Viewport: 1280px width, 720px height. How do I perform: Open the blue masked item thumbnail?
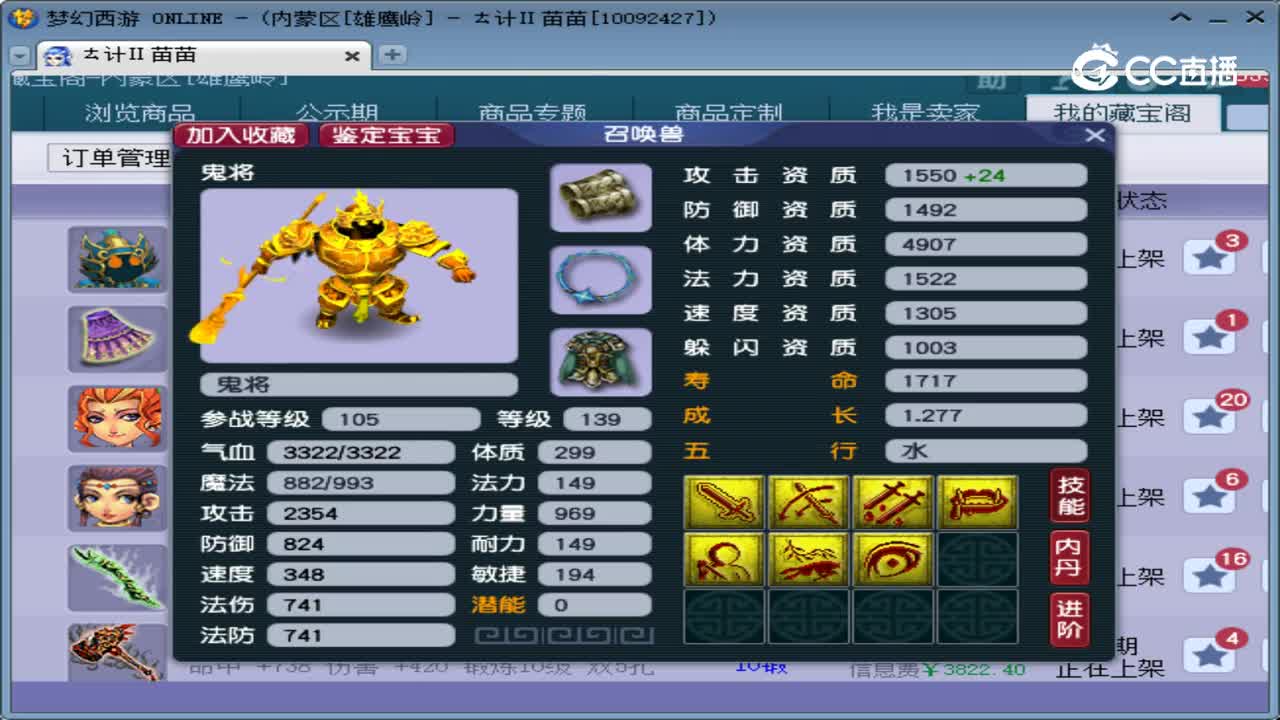tap(118, 259)
